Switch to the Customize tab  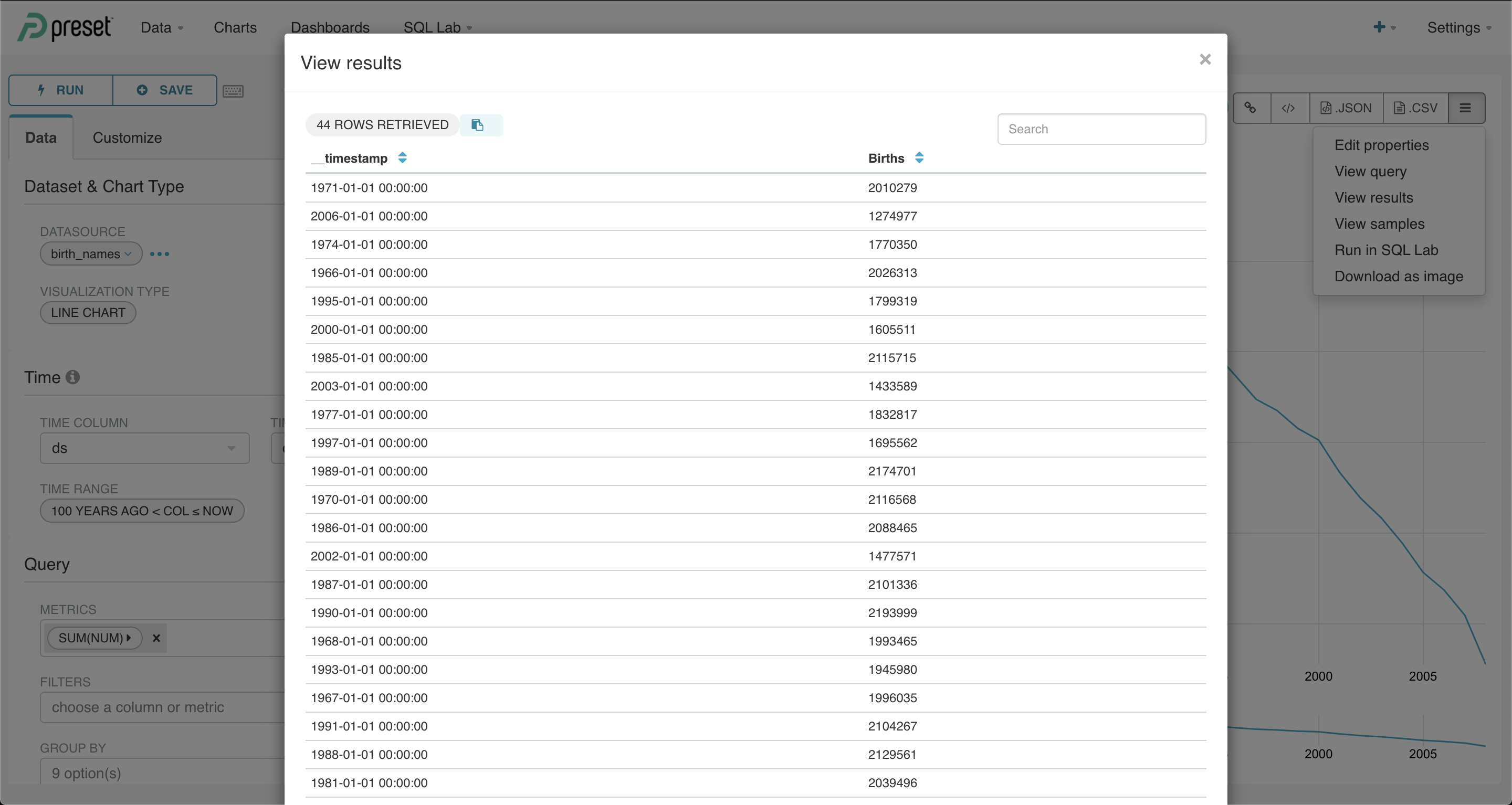pyautogui.click(x=128, y=138)
